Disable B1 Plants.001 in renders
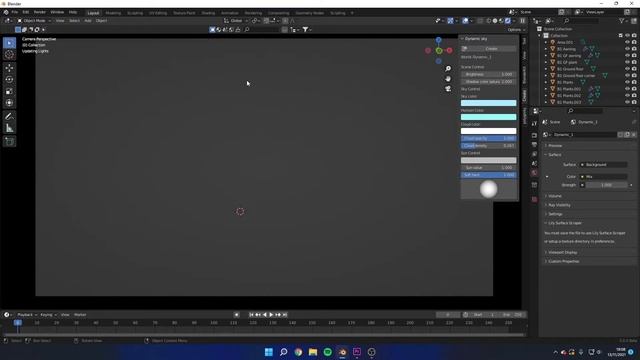Image resolution: width=640 pixels, height=360 pixels. coord(634,89)
